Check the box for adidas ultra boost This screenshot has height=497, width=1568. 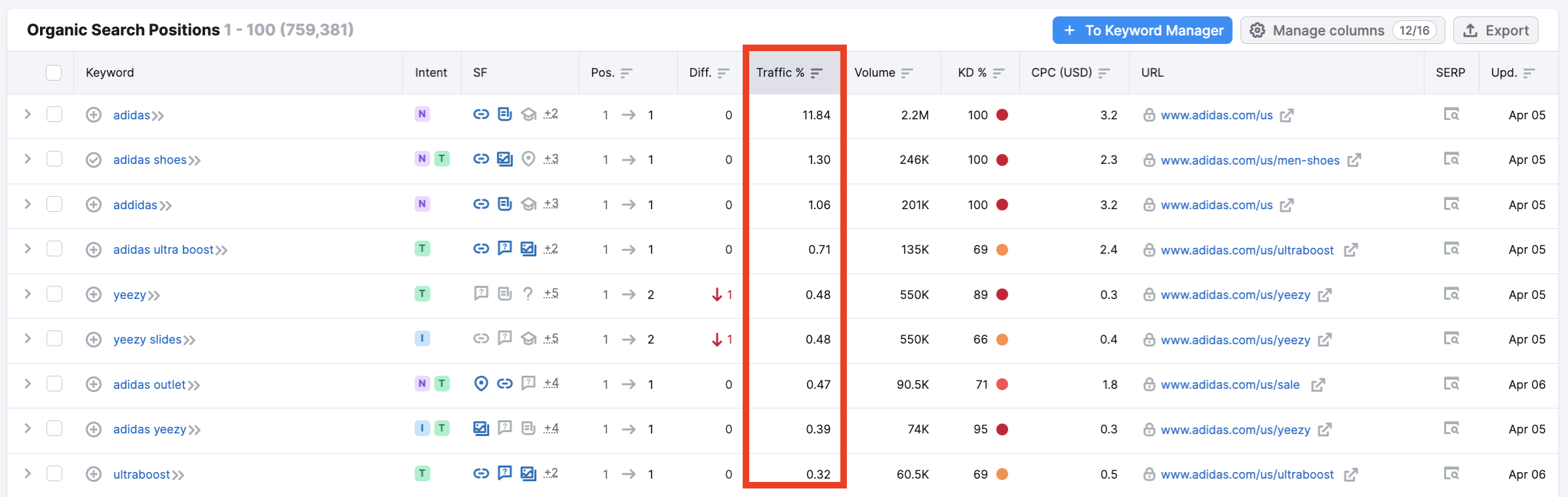click(54, 249)
